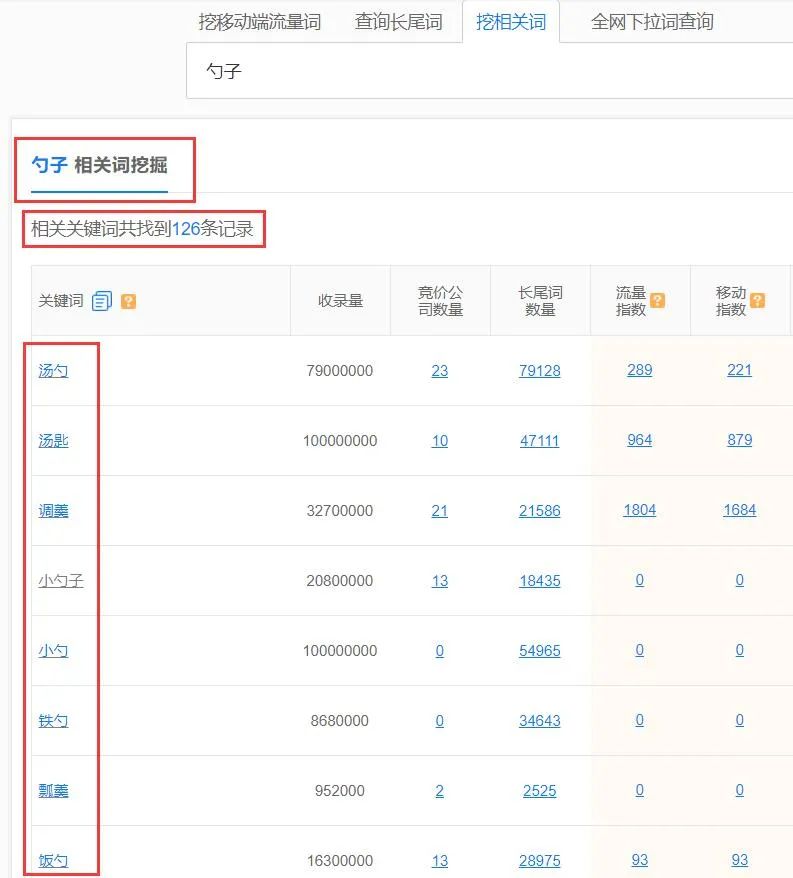Open the 查询长尾词 tab

(x=398, y=22)
